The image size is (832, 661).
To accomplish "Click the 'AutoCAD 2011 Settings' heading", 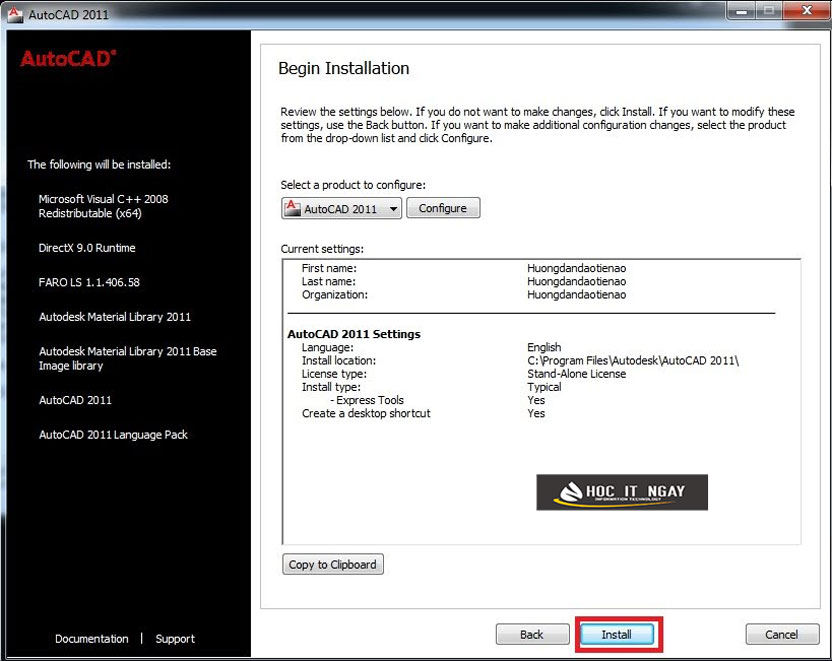I will (x=354, y=334).
